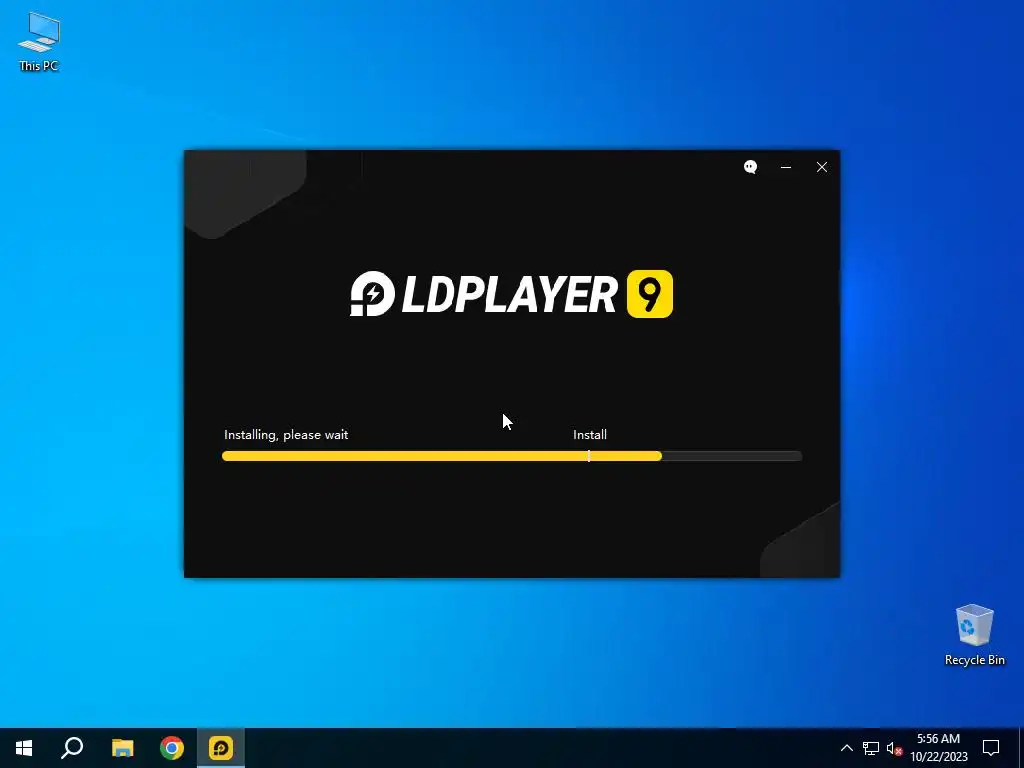Click the 'Installing, please wait' status text

[x=286, y=435]
